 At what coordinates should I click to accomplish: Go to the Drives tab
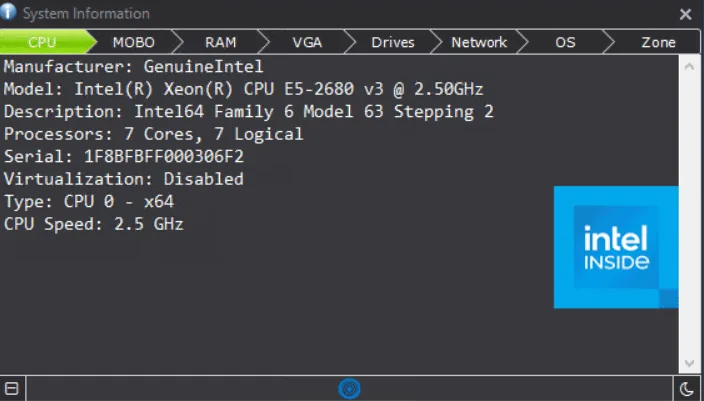[x=393, y=42]
